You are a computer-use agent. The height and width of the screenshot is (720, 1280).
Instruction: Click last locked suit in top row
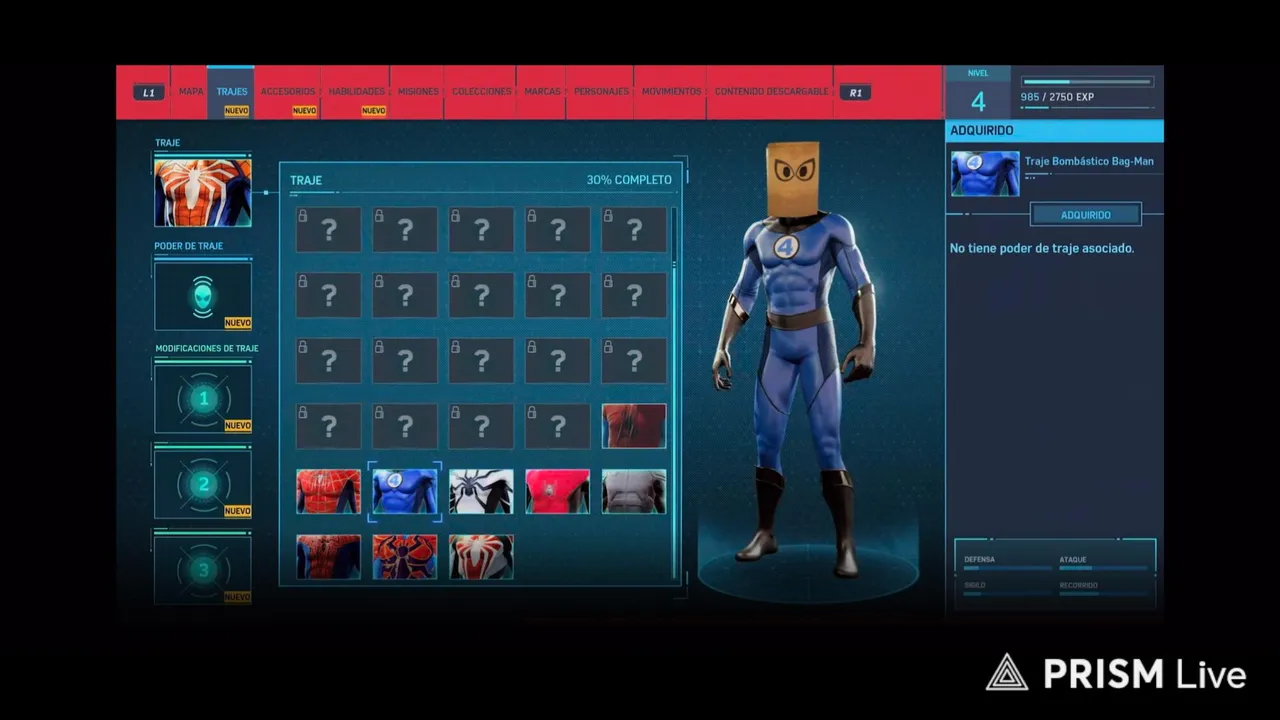(634, 230)
